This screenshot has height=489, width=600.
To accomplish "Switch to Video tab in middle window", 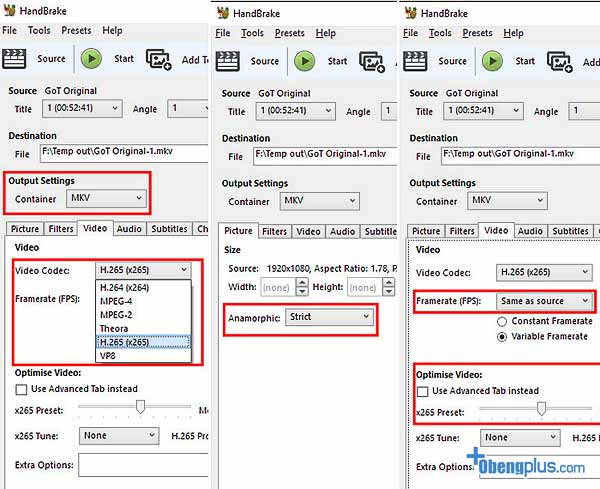I will pyautogui.click(x=308, y=231).
